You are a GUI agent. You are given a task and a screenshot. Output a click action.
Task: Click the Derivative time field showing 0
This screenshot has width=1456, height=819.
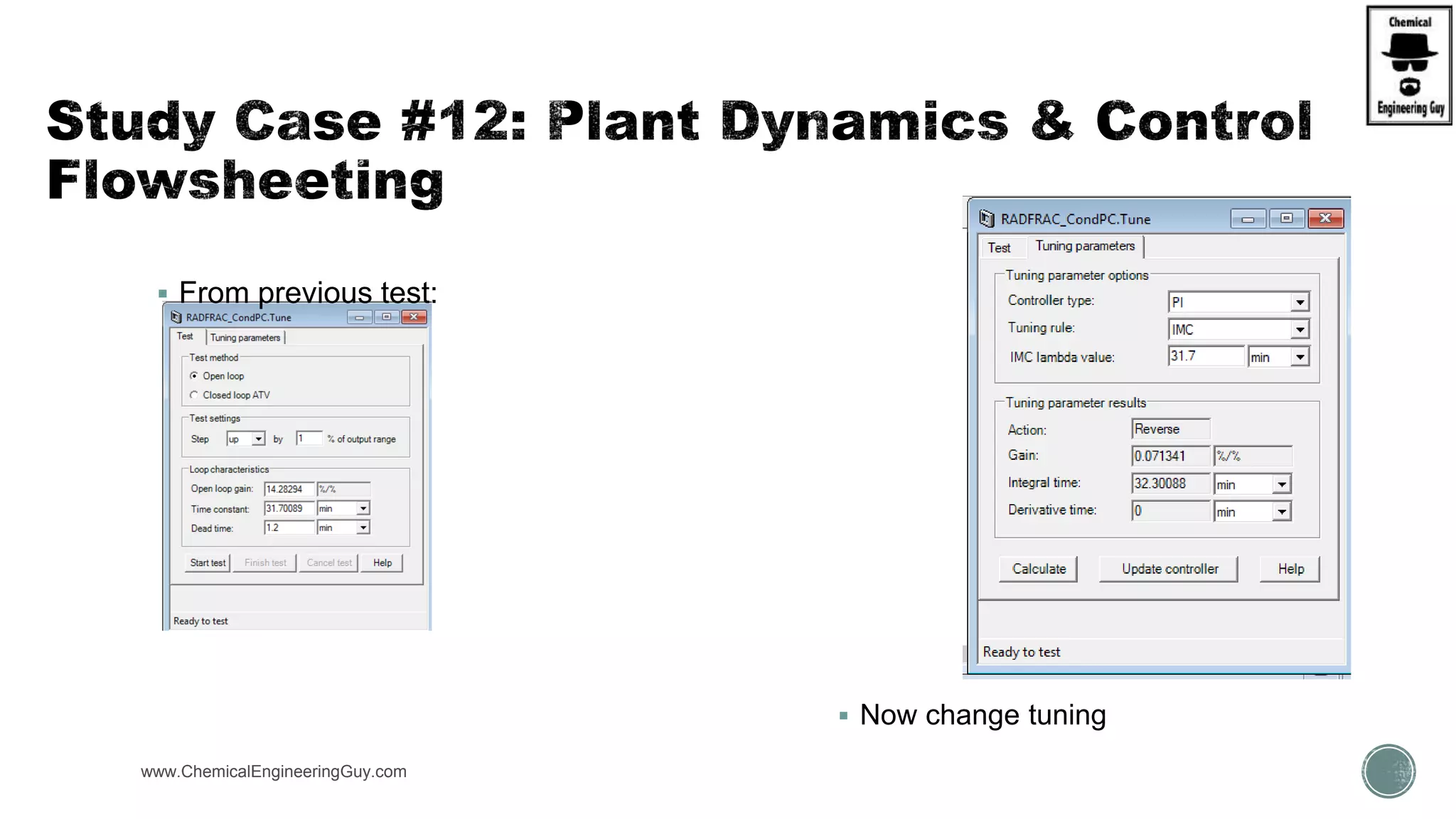tap(1171, 510)
